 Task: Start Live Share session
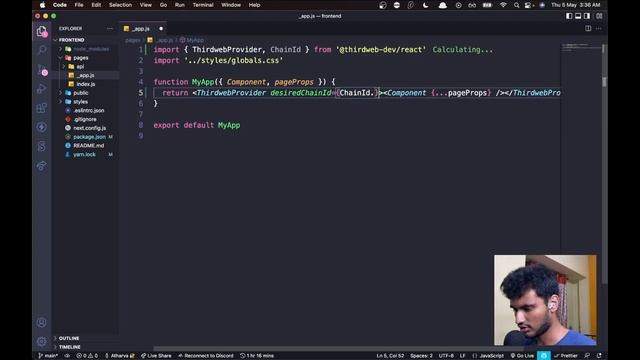(x=156, y=356)
